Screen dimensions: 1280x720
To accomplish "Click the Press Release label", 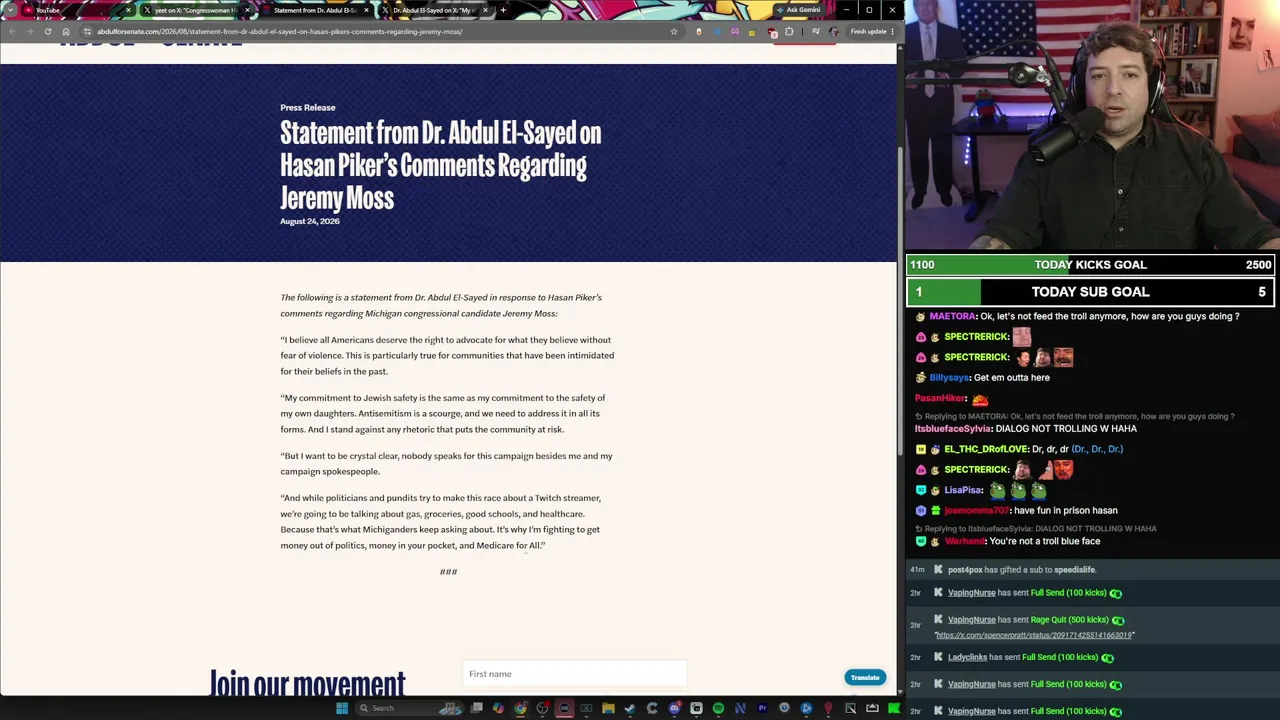I will (308, 107).
